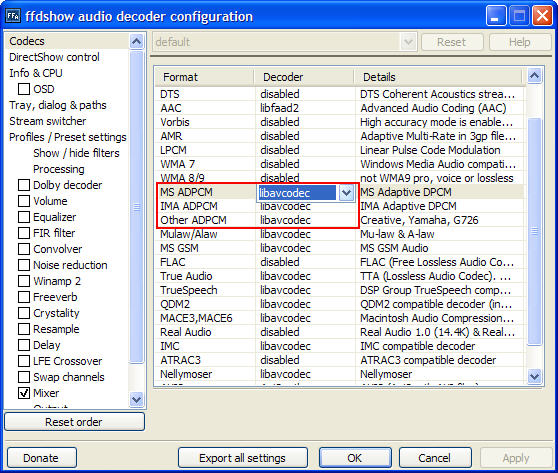The image size is (558, 473).
Task: Toggle the OSD checkbox
Action: click(24, 89)
